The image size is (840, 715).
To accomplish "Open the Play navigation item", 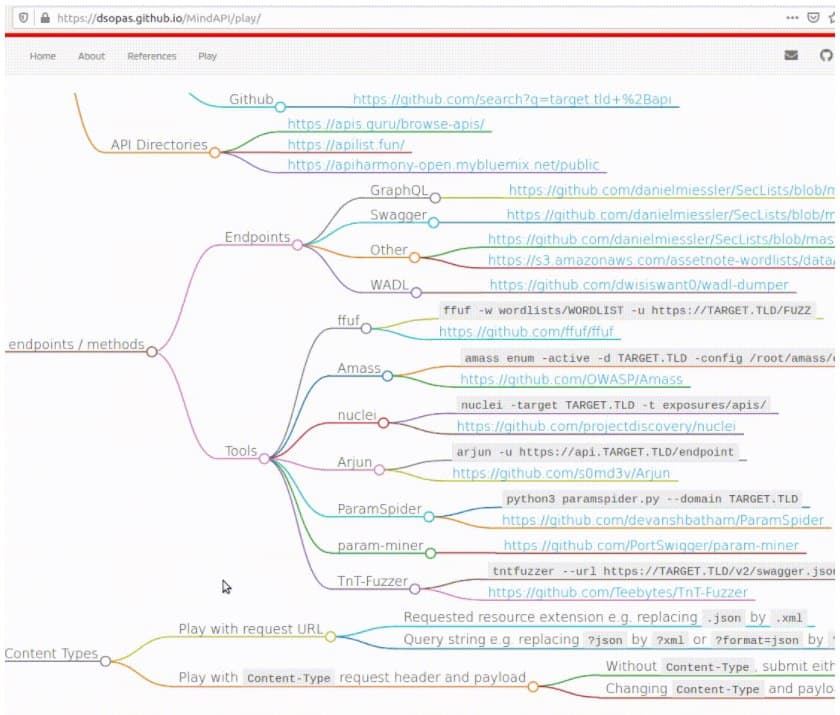I will pos(207,56).
